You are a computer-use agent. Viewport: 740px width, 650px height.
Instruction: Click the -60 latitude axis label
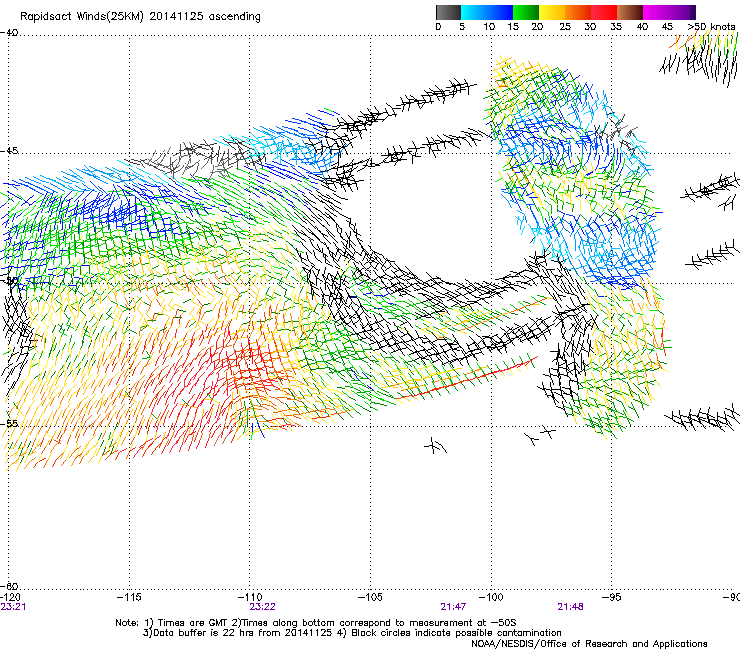click(x=9, y=586)
